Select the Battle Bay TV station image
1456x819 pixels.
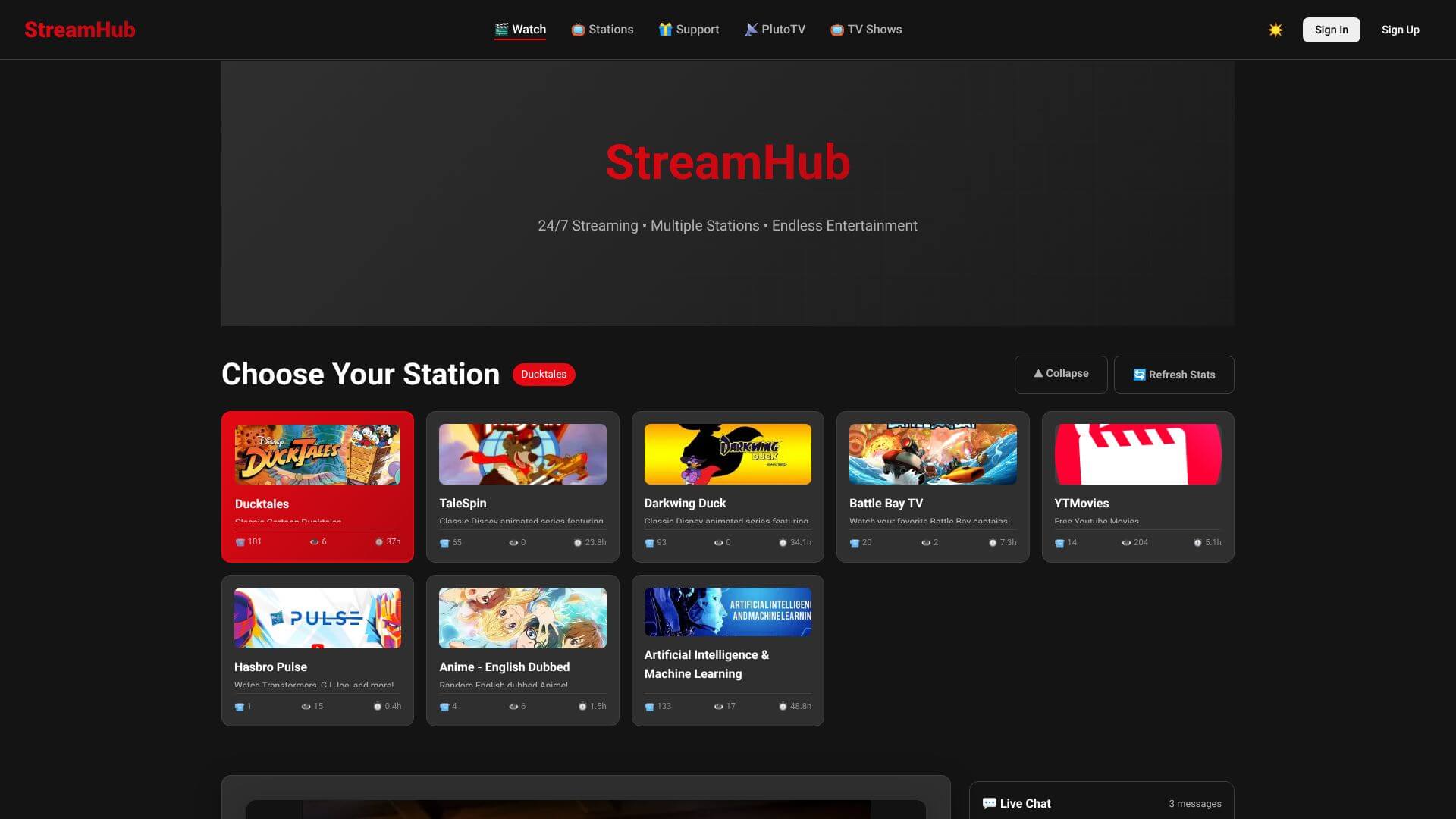[932, 454]
